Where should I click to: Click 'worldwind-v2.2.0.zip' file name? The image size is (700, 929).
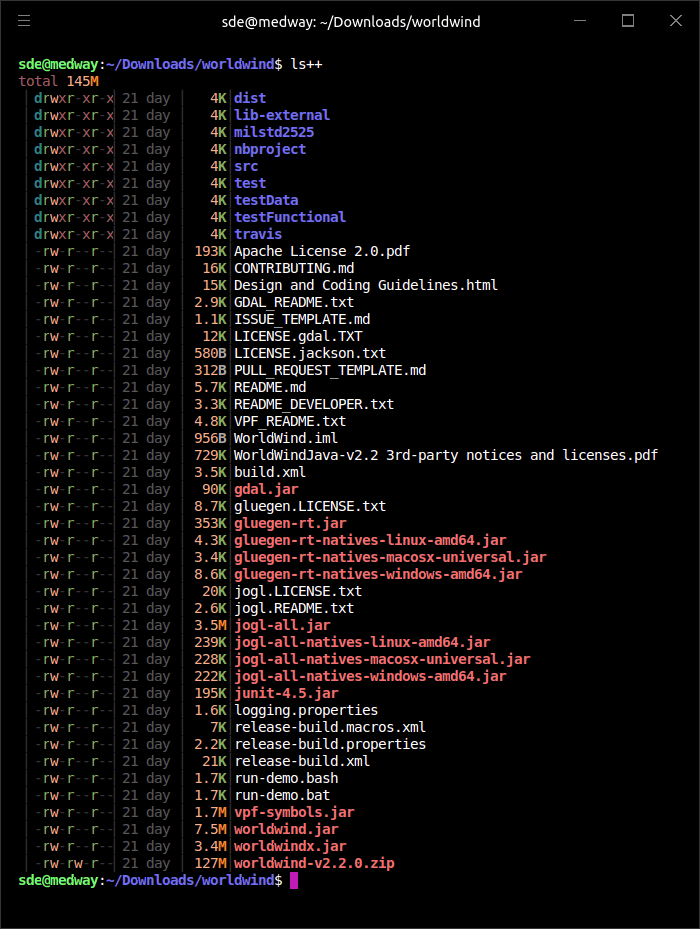pos(314,863)
